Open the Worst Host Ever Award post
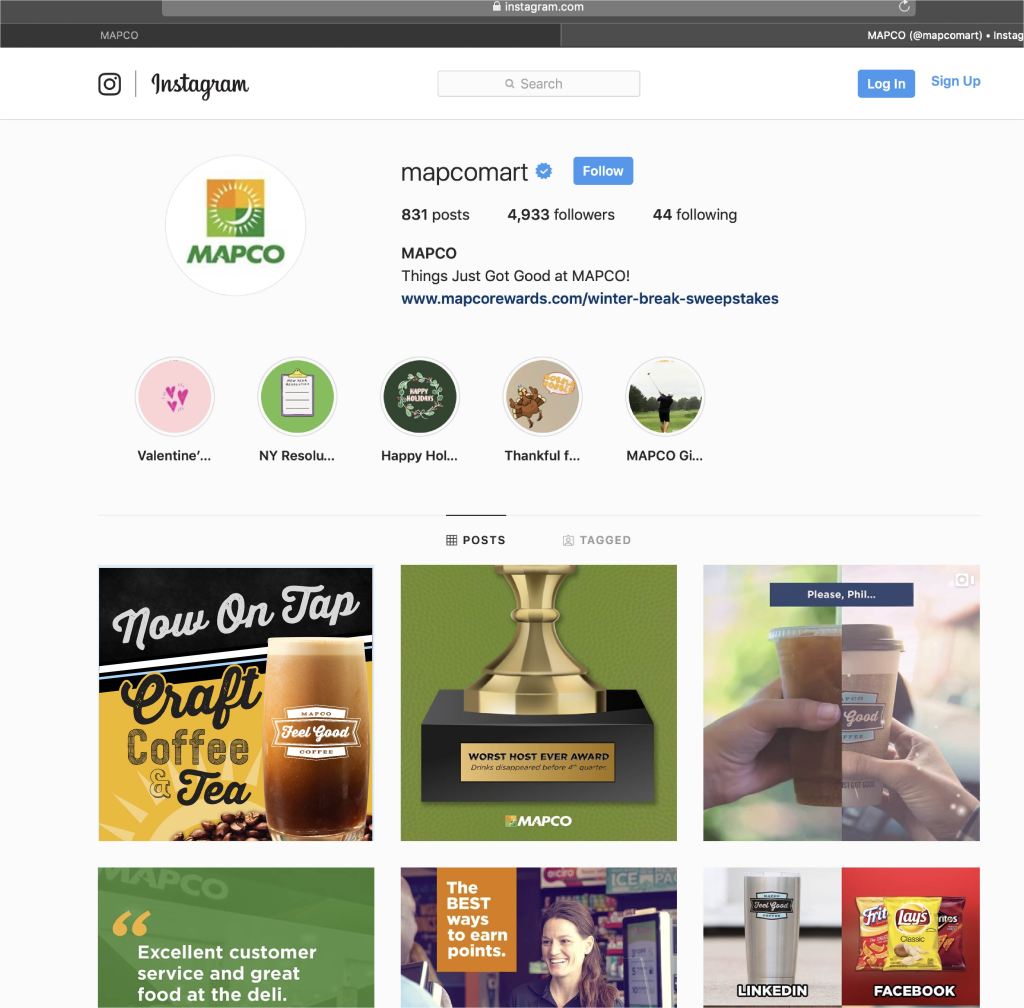1024x1008 pixels. tap(539, 703)
